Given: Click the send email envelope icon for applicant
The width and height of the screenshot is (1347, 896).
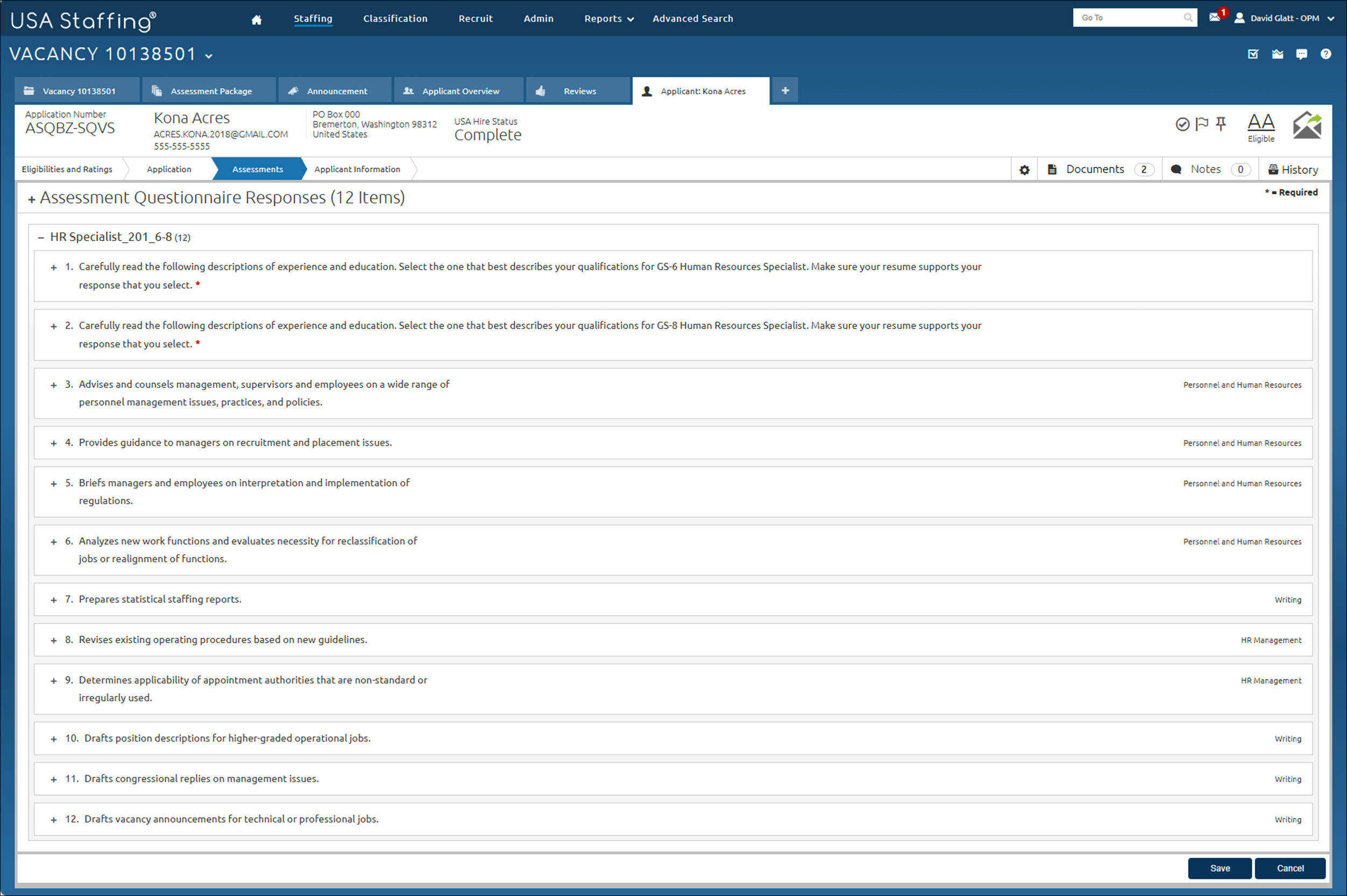Looking at the screenshot, I should pyautogui.click(x=1307, y=125).
